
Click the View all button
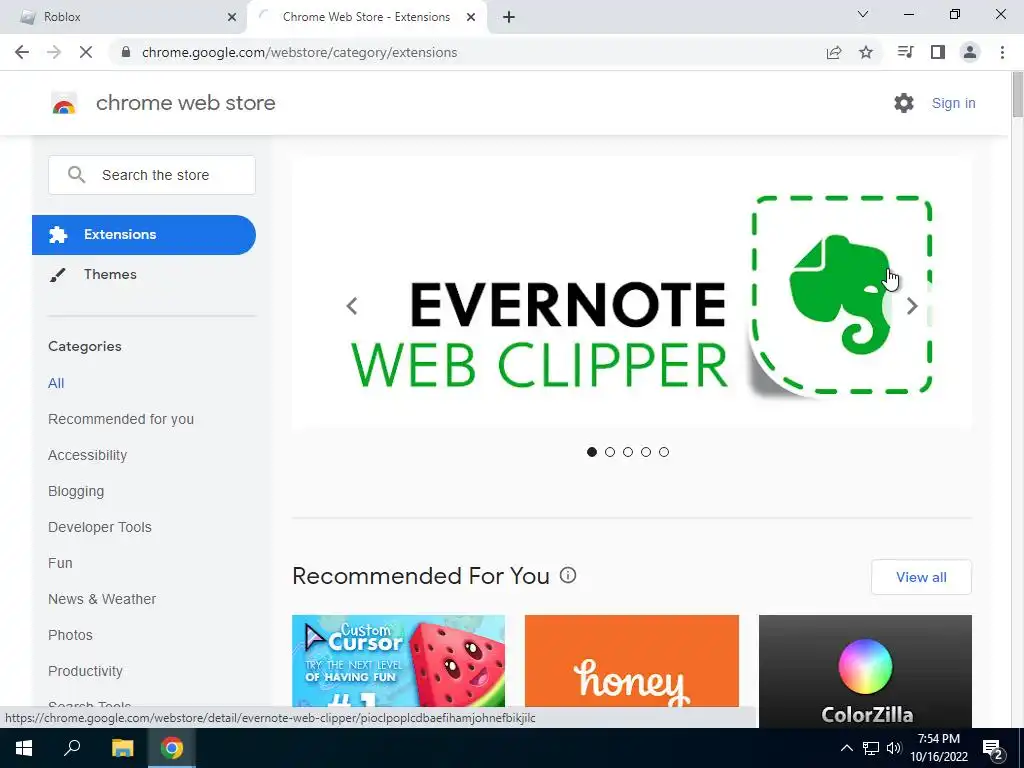[921, 577]
